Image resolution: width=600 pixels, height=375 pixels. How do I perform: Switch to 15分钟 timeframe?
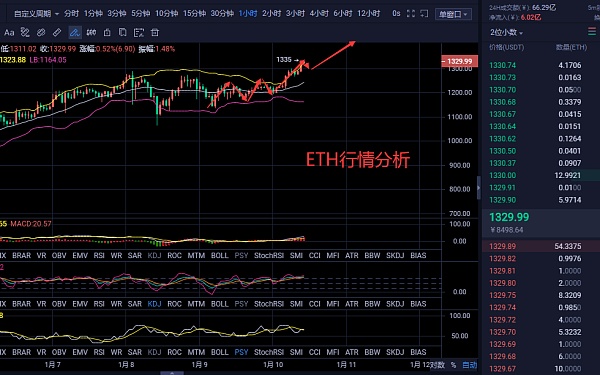pyautogui.click(x=194, y=14)
